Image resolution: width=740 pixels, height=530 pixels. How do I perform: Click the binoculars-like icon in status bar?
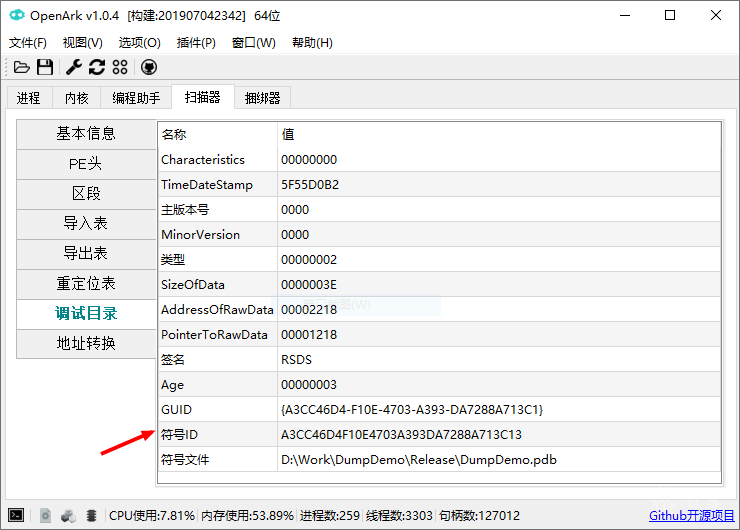tap(68, 515)
